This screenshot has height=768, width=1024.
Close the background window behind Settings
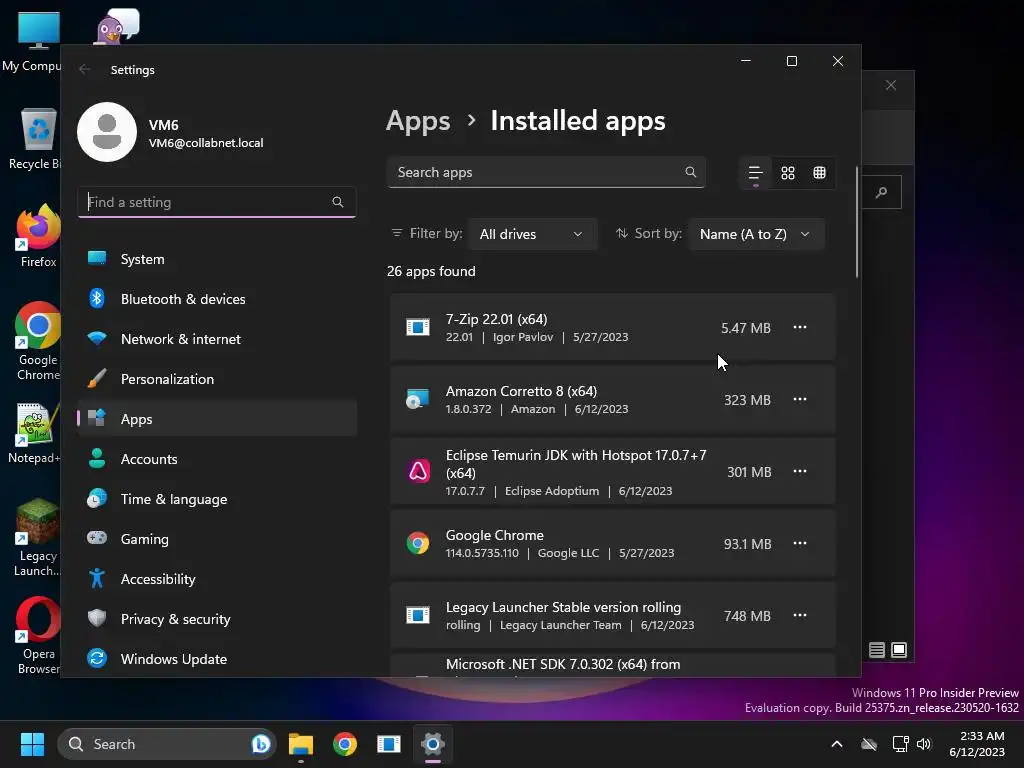891,86
